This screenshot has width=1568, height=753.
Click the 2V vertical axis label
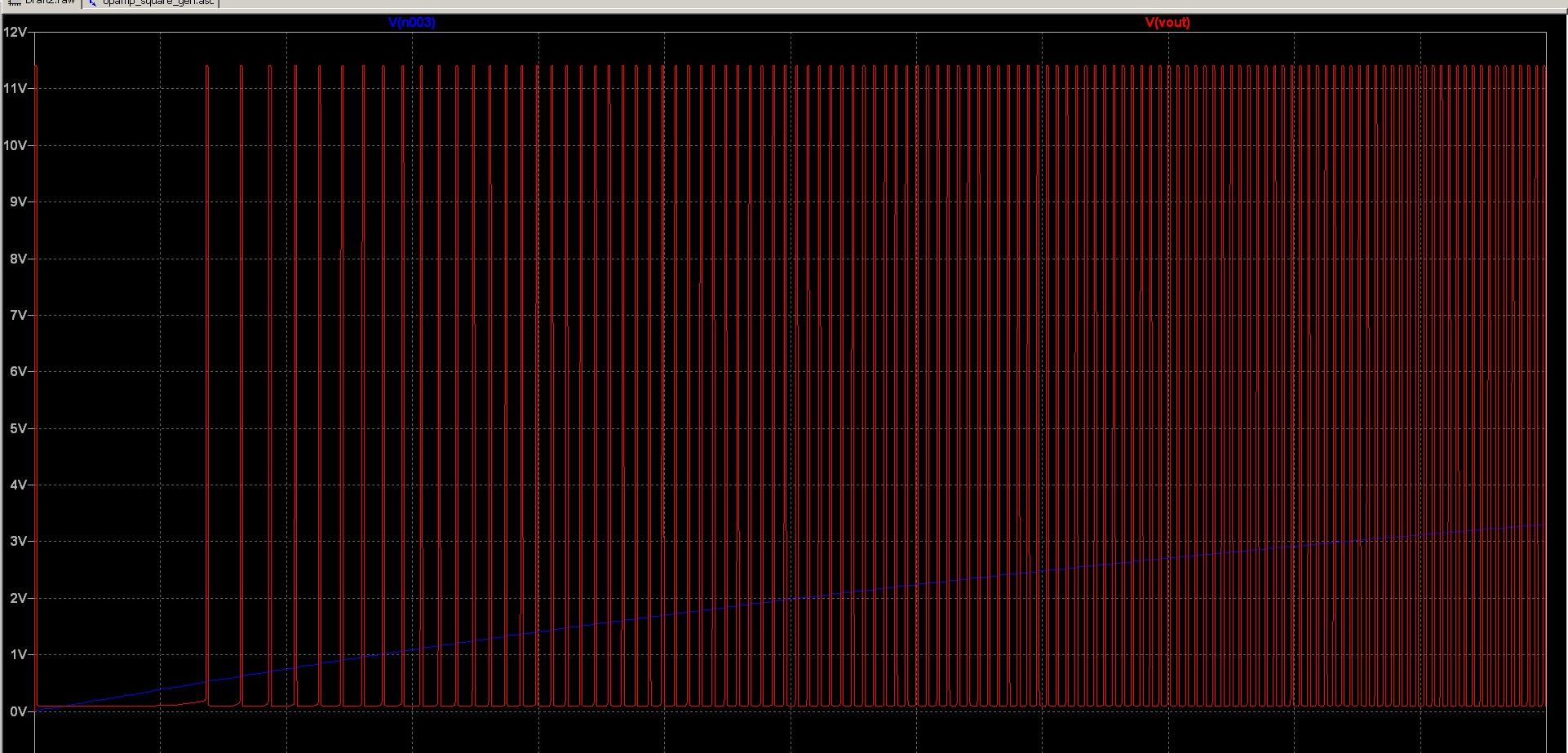pos(19,598)
